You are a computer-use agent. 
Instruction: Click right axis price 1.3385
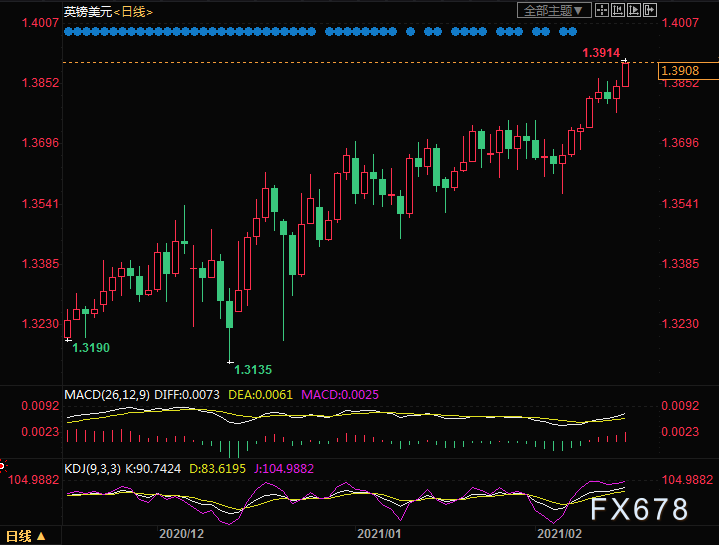(680, 264)
